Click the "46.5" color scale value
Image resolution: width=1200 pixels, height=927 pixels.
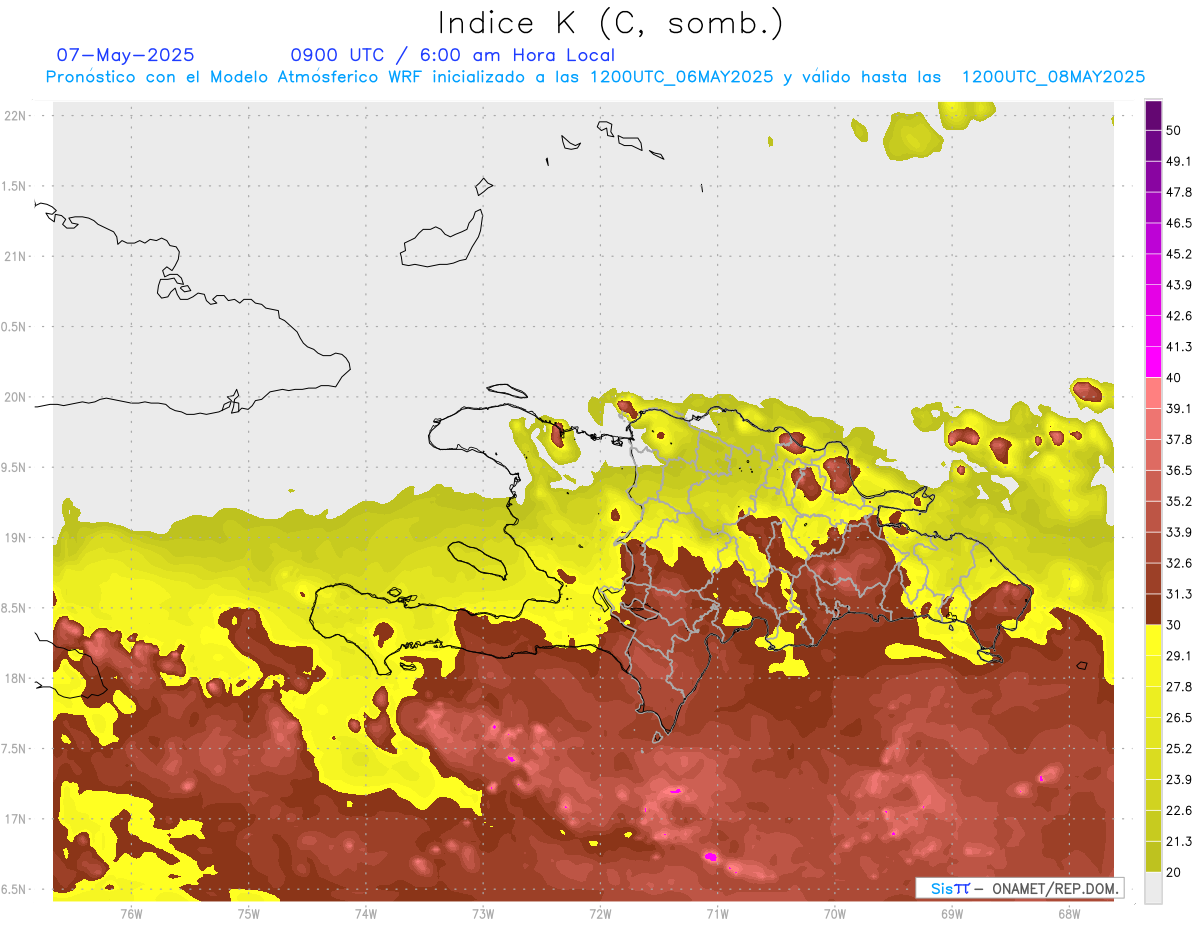1179,223
